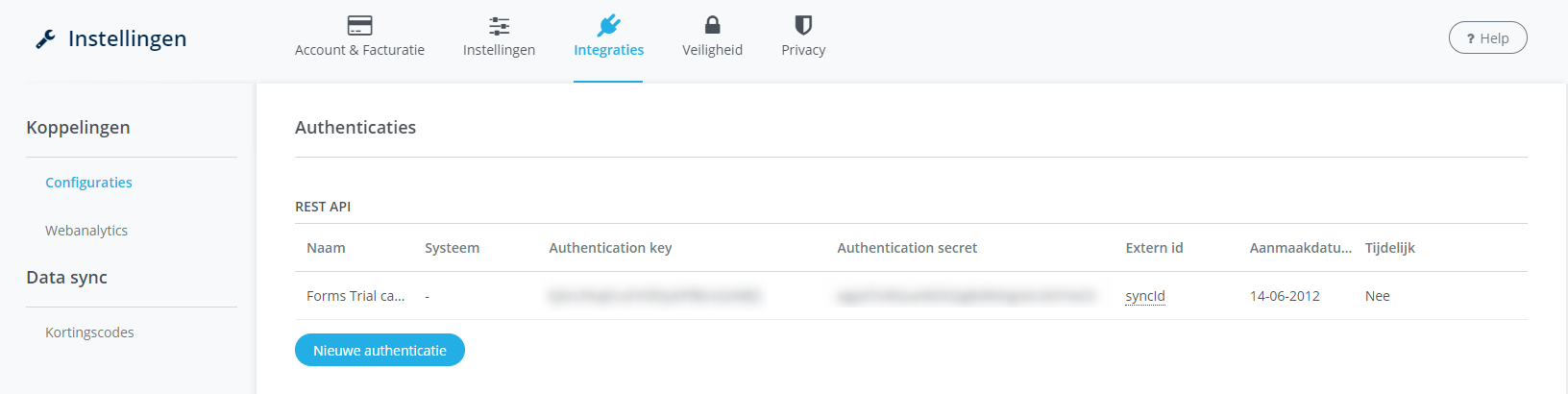Sort by the Naam column header
1568x394 pixels.
[x=326, y=248]
